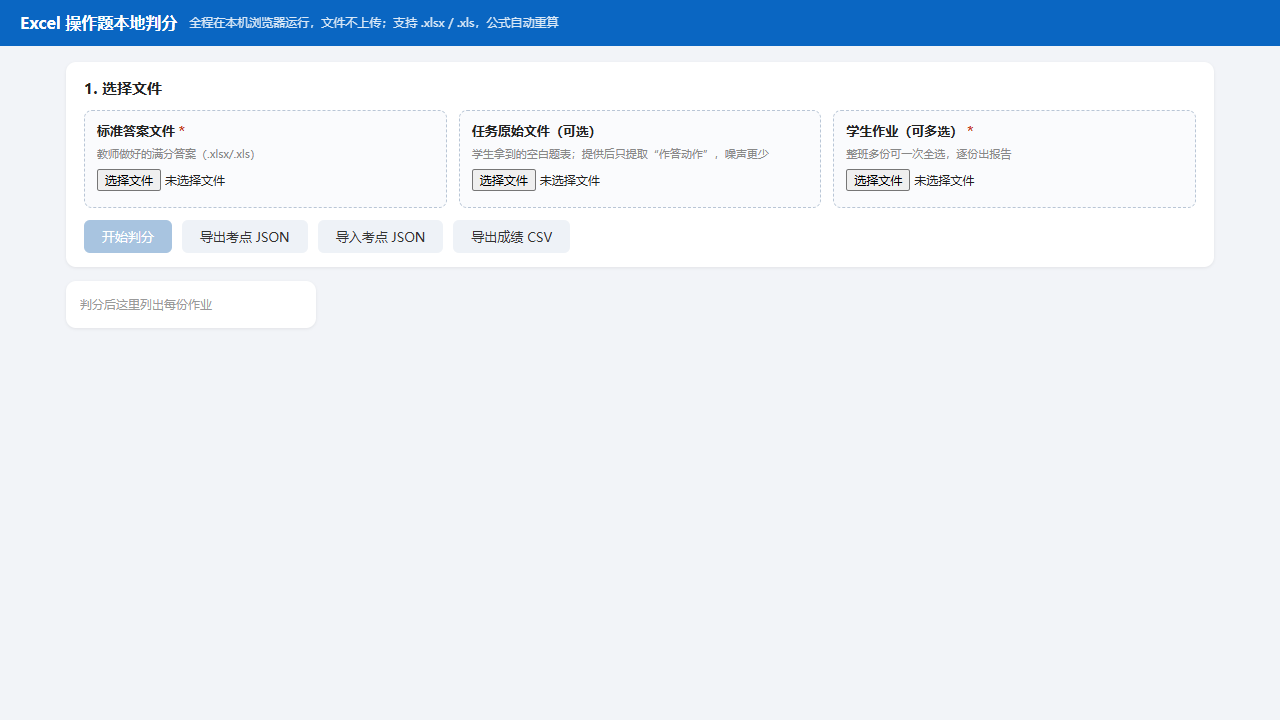Click the 标准答案文件 label
The image size is (1280, 720).
click(x=136, y=131)
